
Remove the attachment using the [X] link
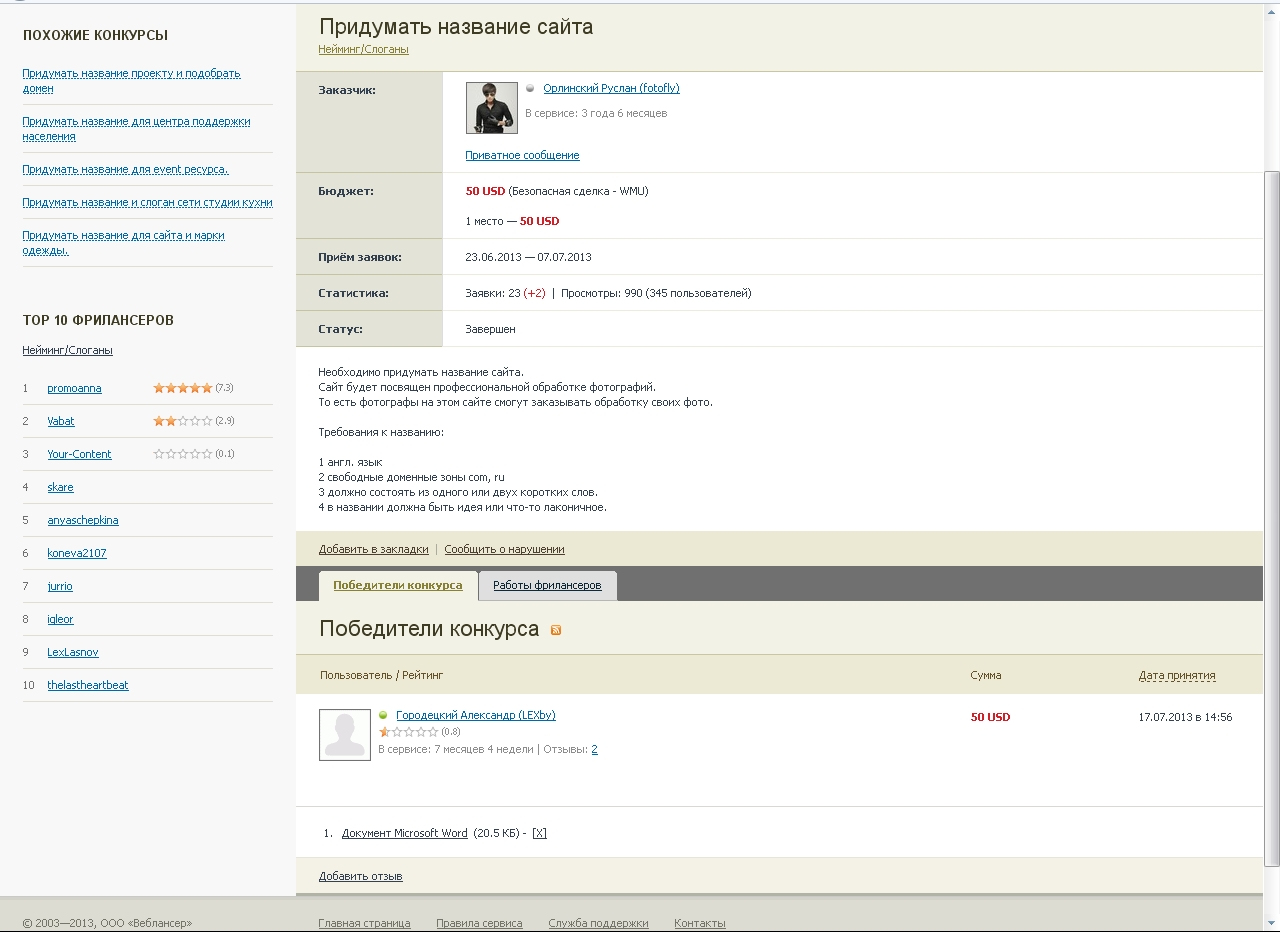539,833
